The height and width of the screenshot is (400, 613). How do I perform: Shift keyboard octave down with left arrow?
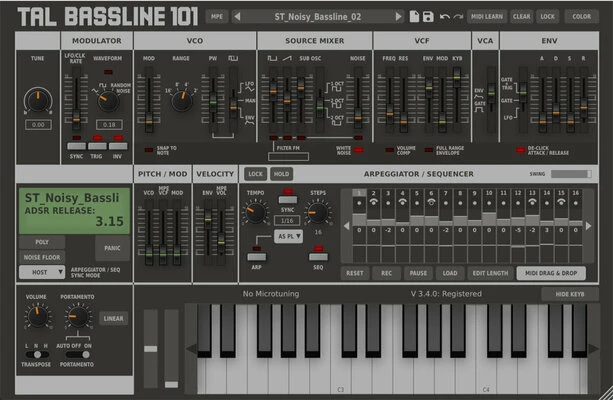(191, 349)
